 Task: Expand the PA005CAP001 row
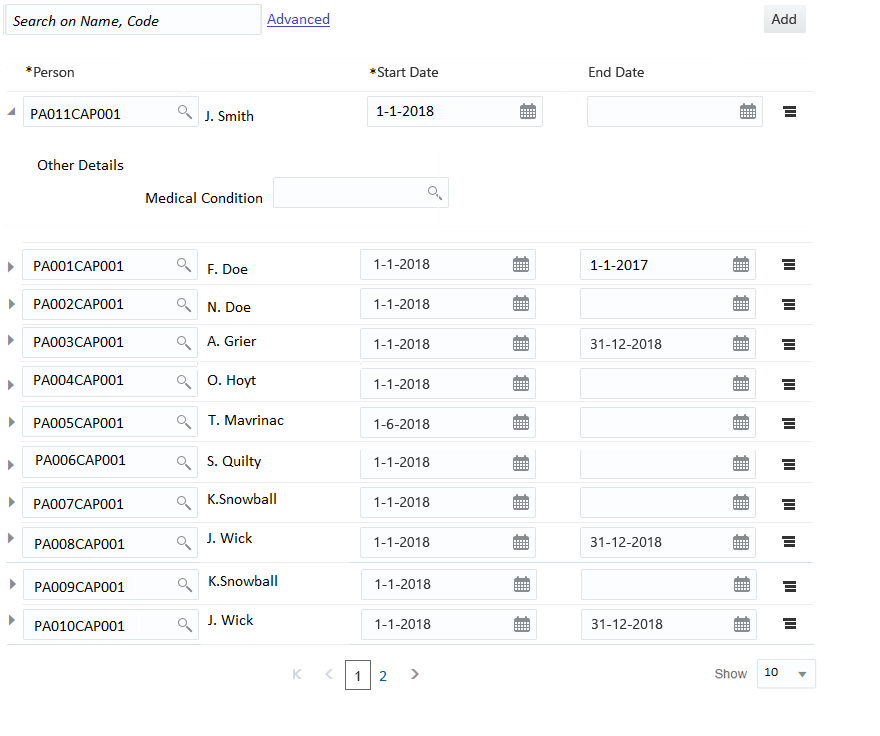click(11, 422)
